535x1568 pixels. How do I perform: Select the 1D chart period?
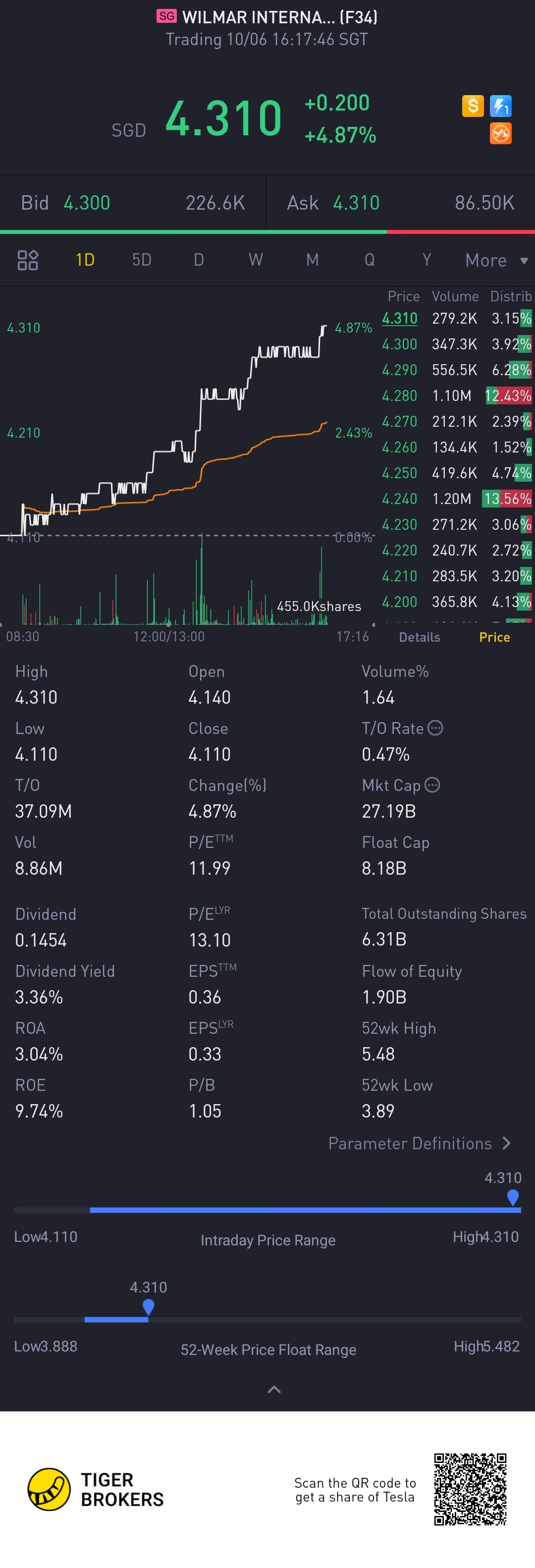(x=85, y=260)
